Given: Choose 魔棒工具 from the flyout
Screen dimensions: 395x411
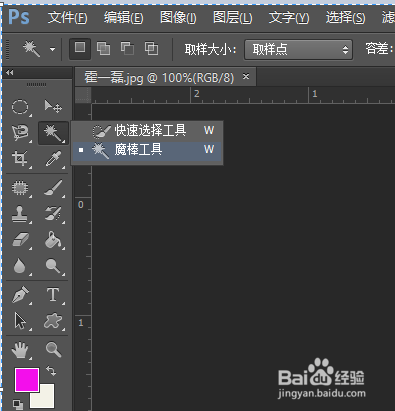Looking at the screenshot, I should pyautogui.click(x=148, y=149).
